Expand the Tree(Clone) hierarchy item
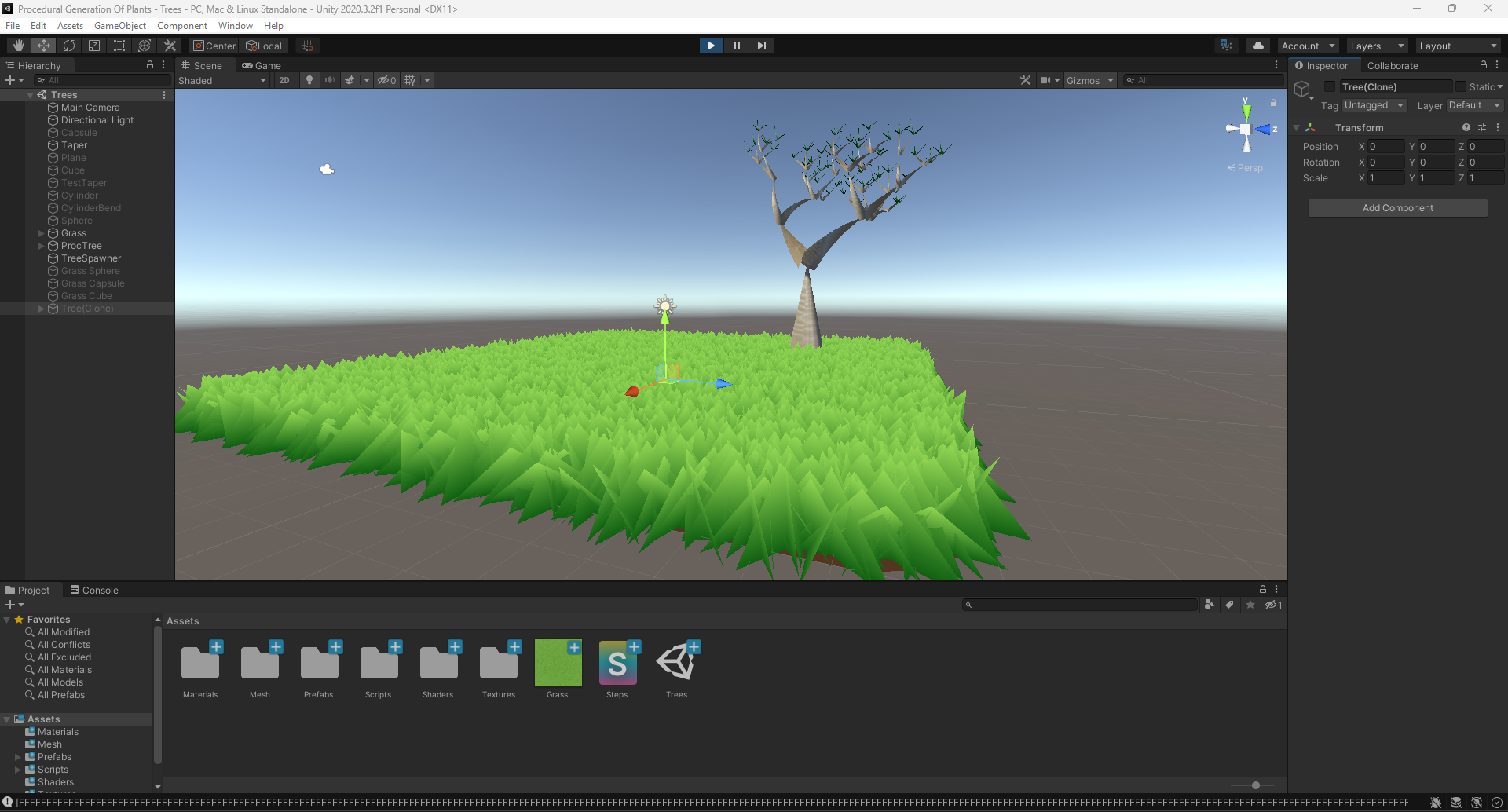This screenshot has height=812, width=1508. click(x=41, y=309)
